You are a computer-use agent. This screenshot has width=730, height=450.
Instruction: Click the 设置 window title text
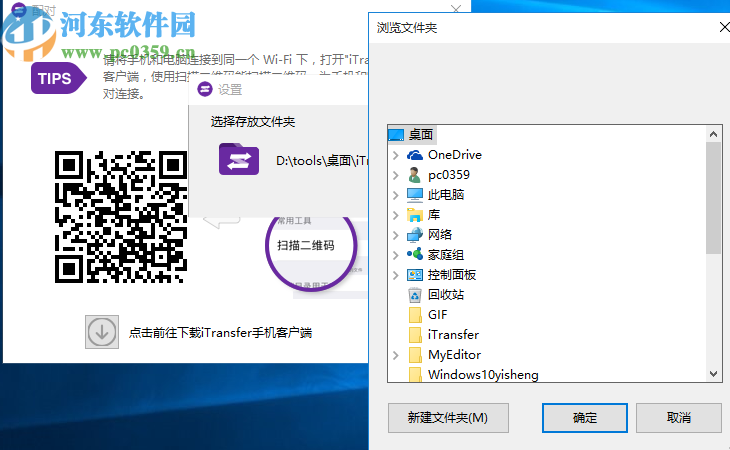tap(230, 89)
